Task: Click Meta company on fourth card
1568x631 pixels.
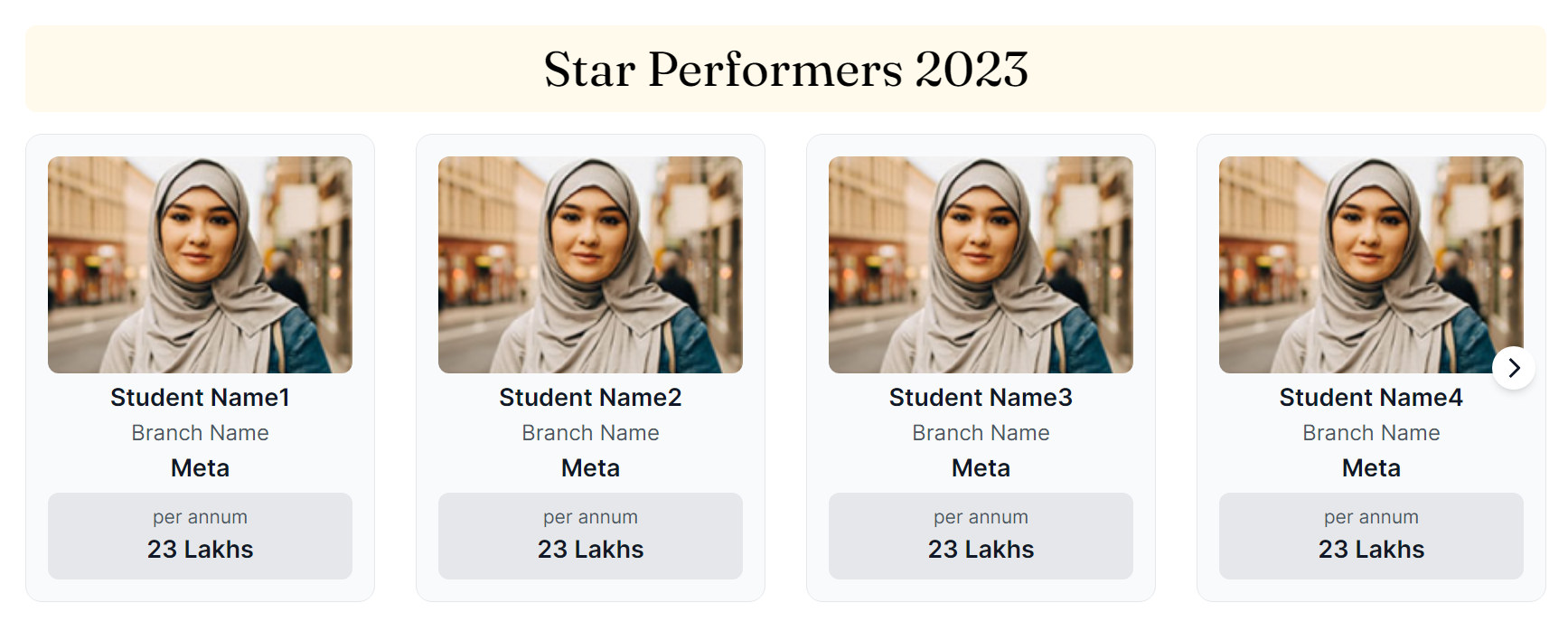Action: 1371,468
